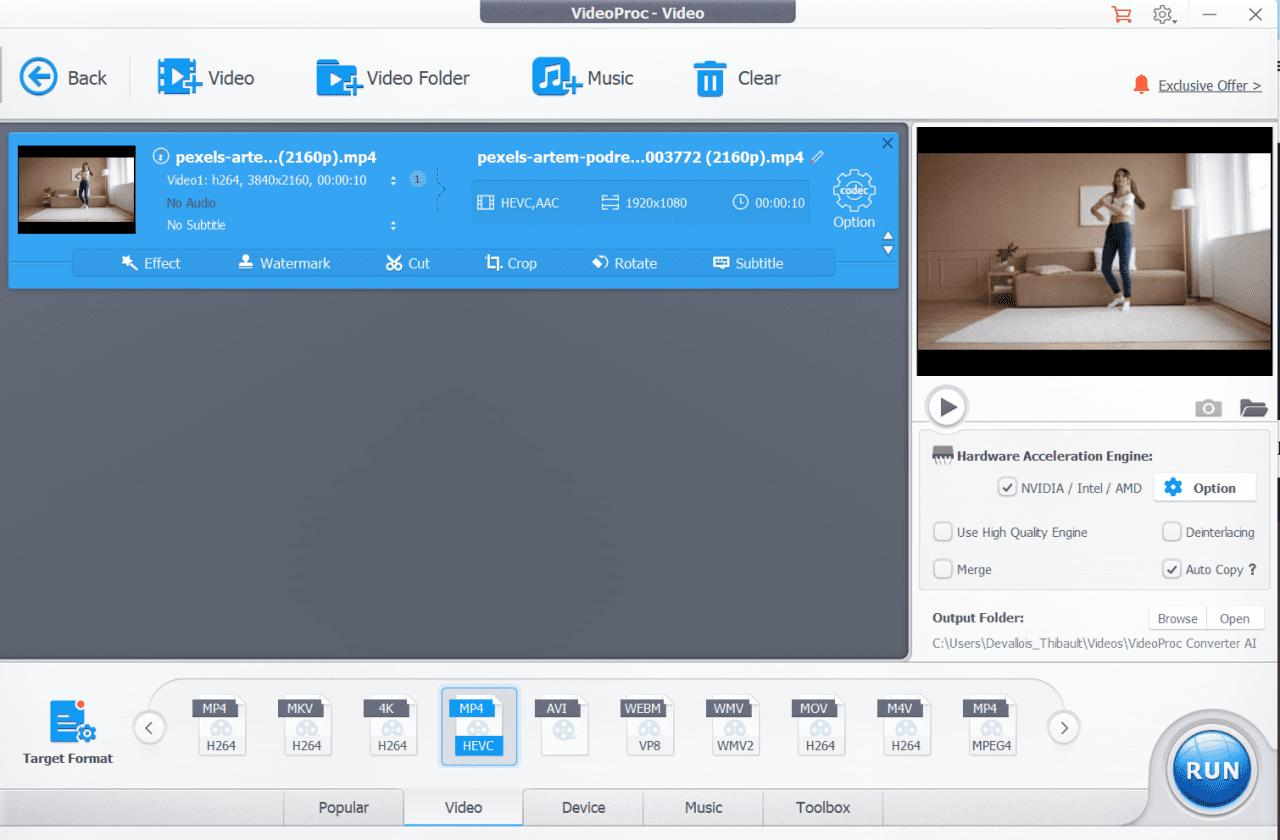Add a Watermark to the clip

pos(284,263)
